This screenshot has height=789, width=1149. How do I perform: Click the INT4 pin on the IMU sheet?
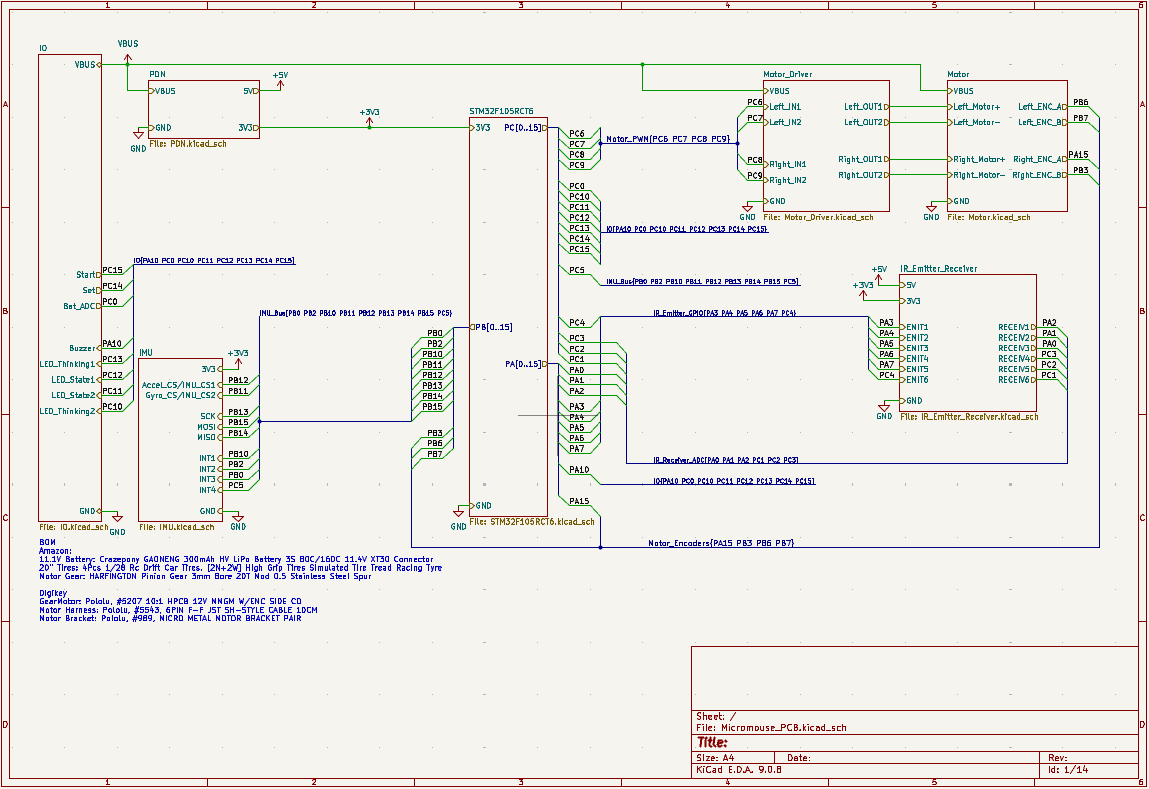(x=210, y=490)
